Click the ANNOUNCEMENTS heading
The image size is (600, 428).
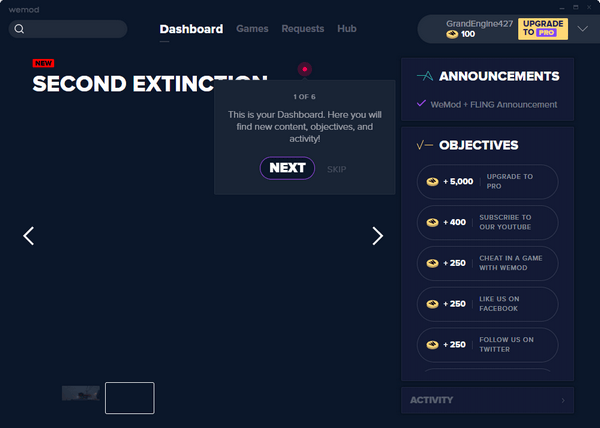point(499,76)
